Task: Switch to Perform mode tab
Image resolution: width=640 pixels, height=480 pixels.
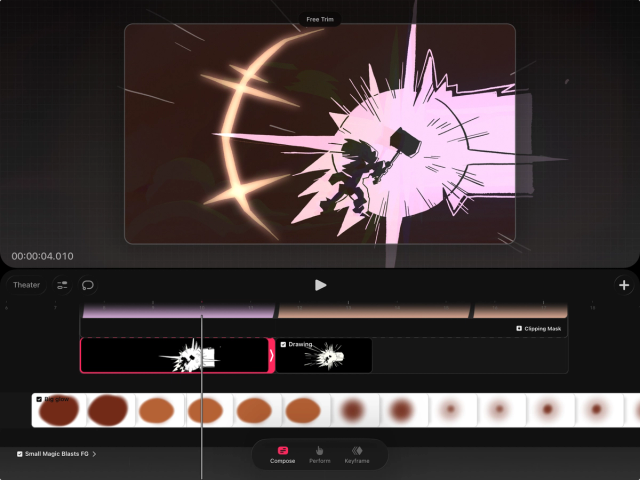Action: pyautogui.click(x=320, y=455)
